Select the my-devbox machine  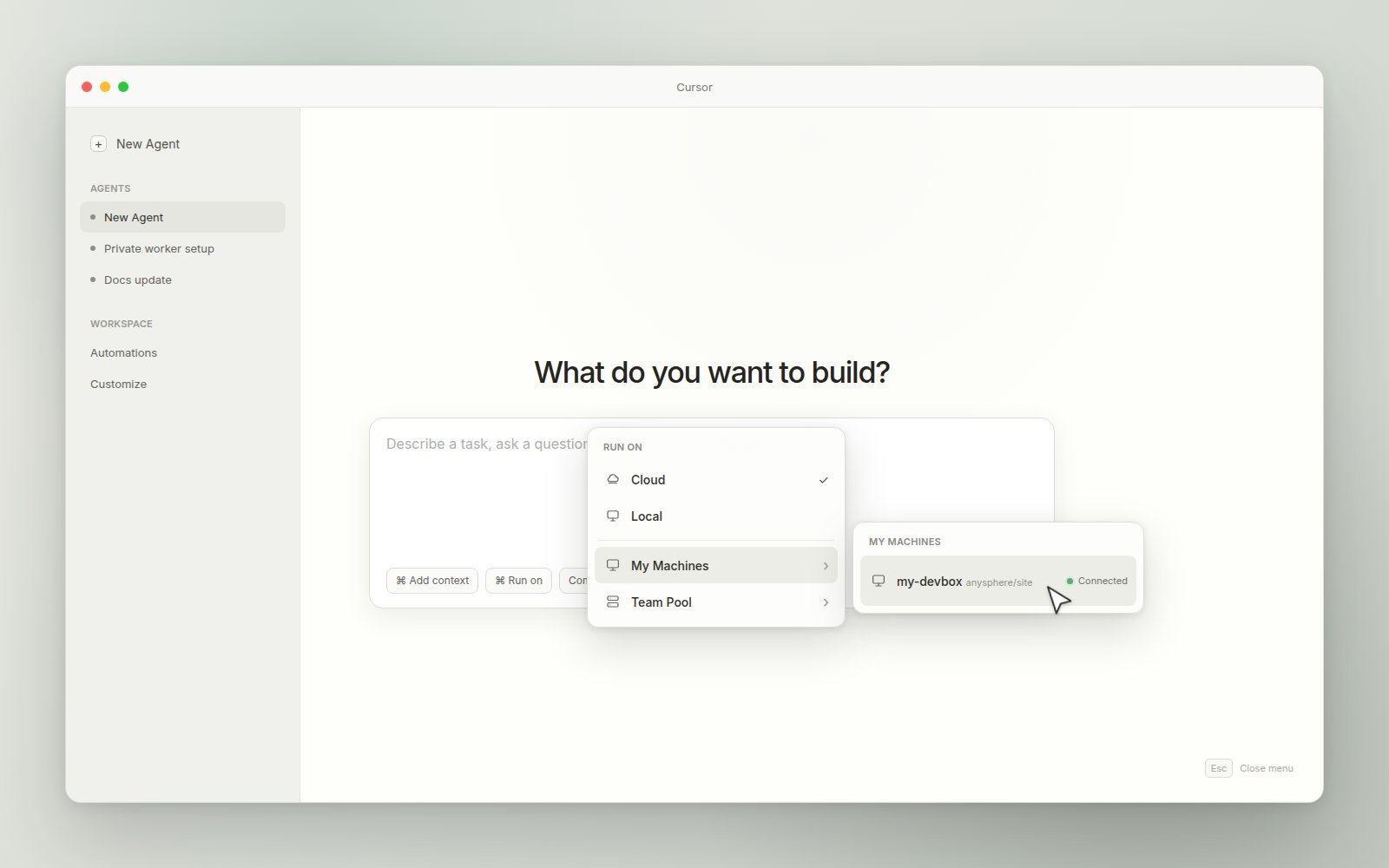coord(998,581)
